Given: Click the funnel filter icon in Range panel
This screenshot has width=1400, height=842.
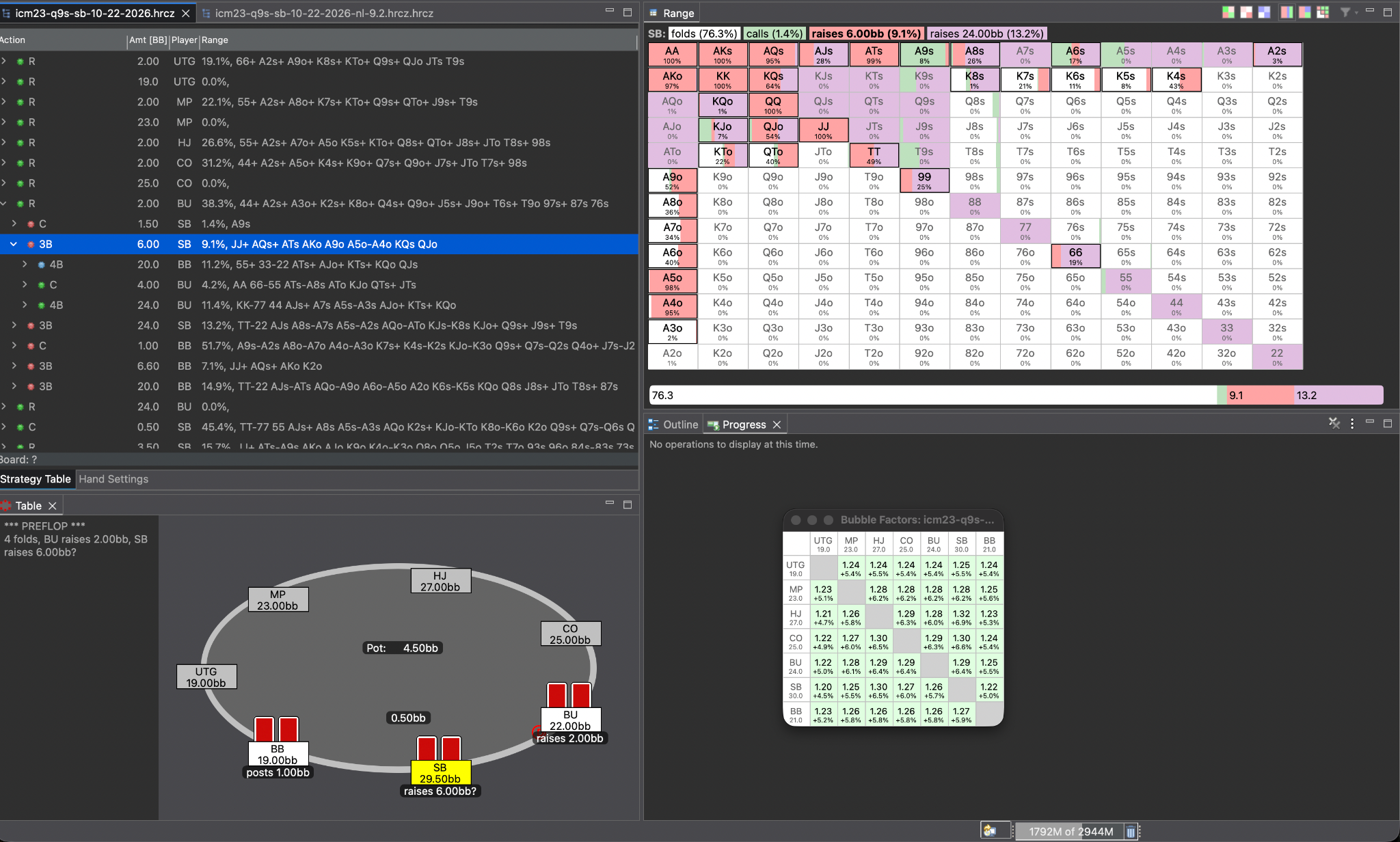Looking at the screenshot, I should coord(1345,12).
